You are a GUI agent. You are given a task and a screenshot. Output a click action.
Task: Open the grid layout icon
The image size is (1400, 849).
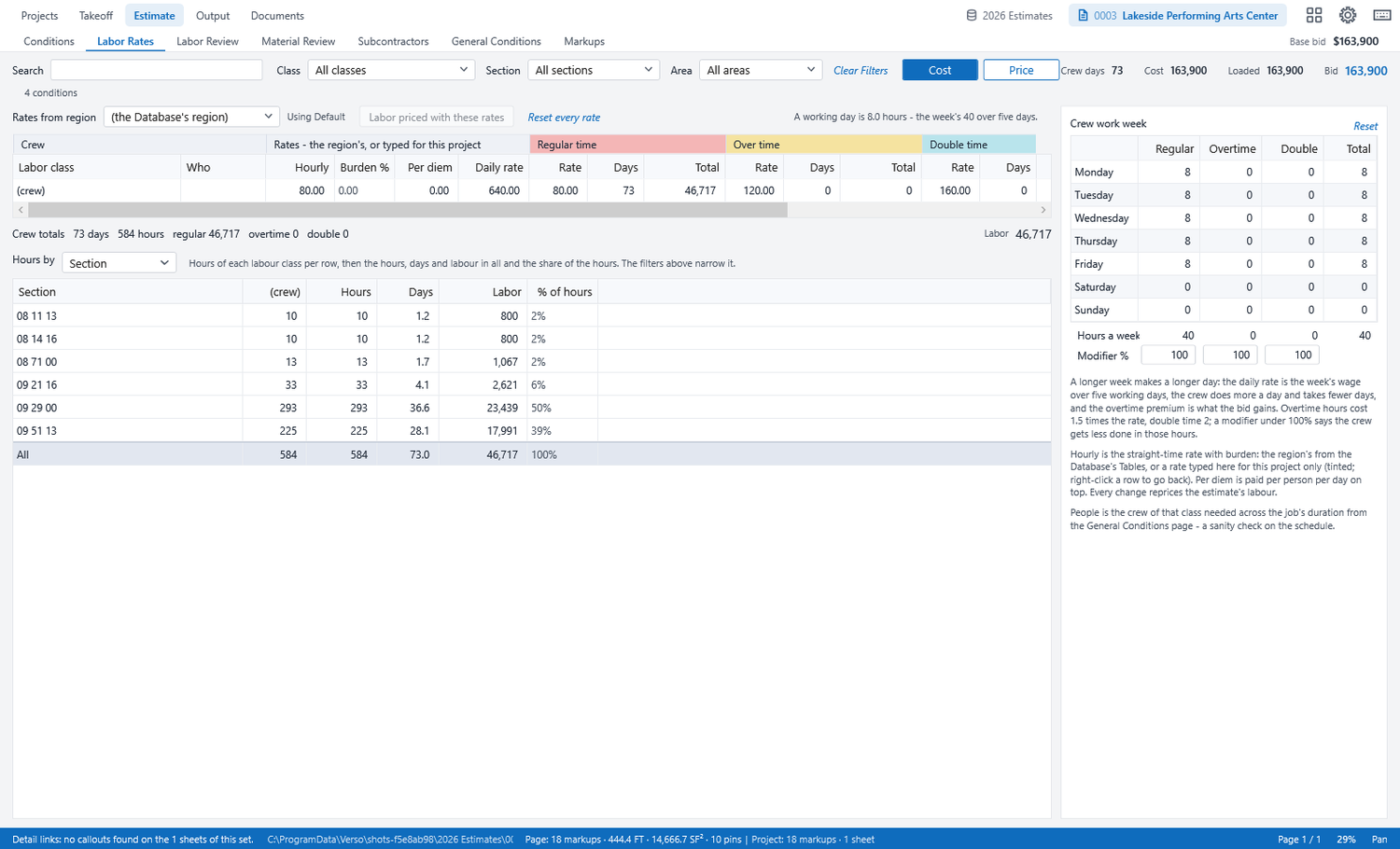coord(1314,15)
